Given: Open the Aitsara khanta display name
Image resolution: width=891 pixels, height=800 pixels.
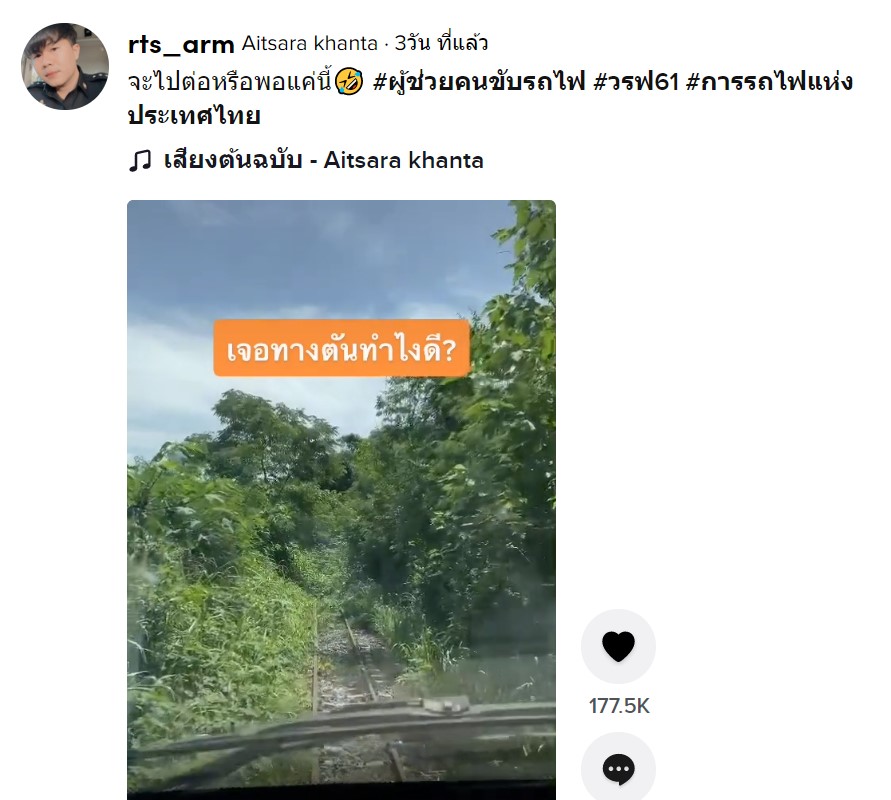Looking at the screenshot, I should 309,43.
